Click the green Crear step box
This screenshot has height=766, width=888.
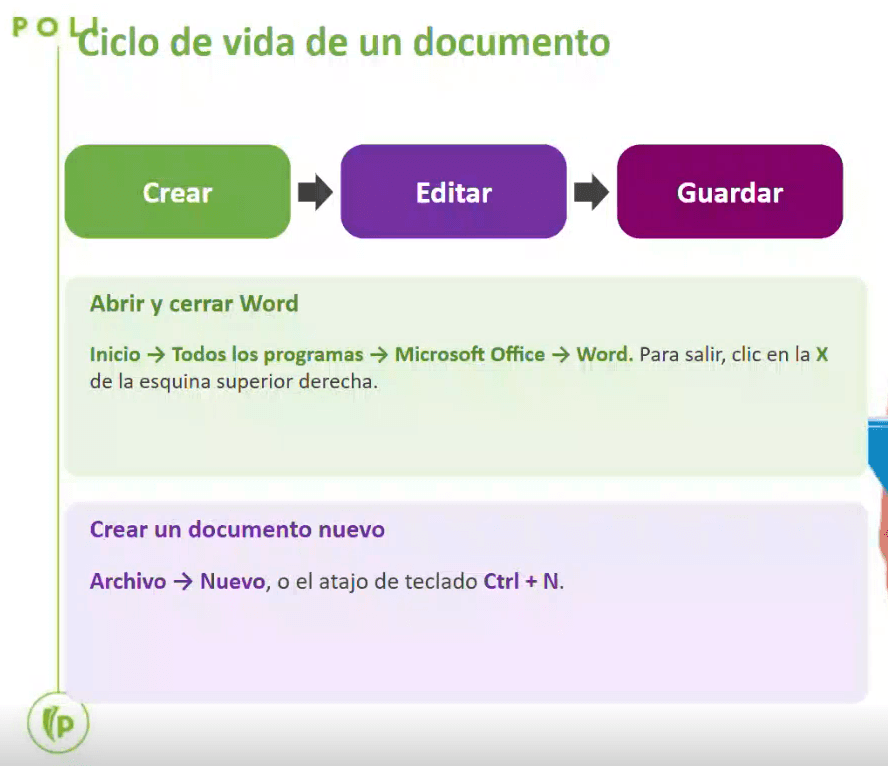[x=178, y=191]
